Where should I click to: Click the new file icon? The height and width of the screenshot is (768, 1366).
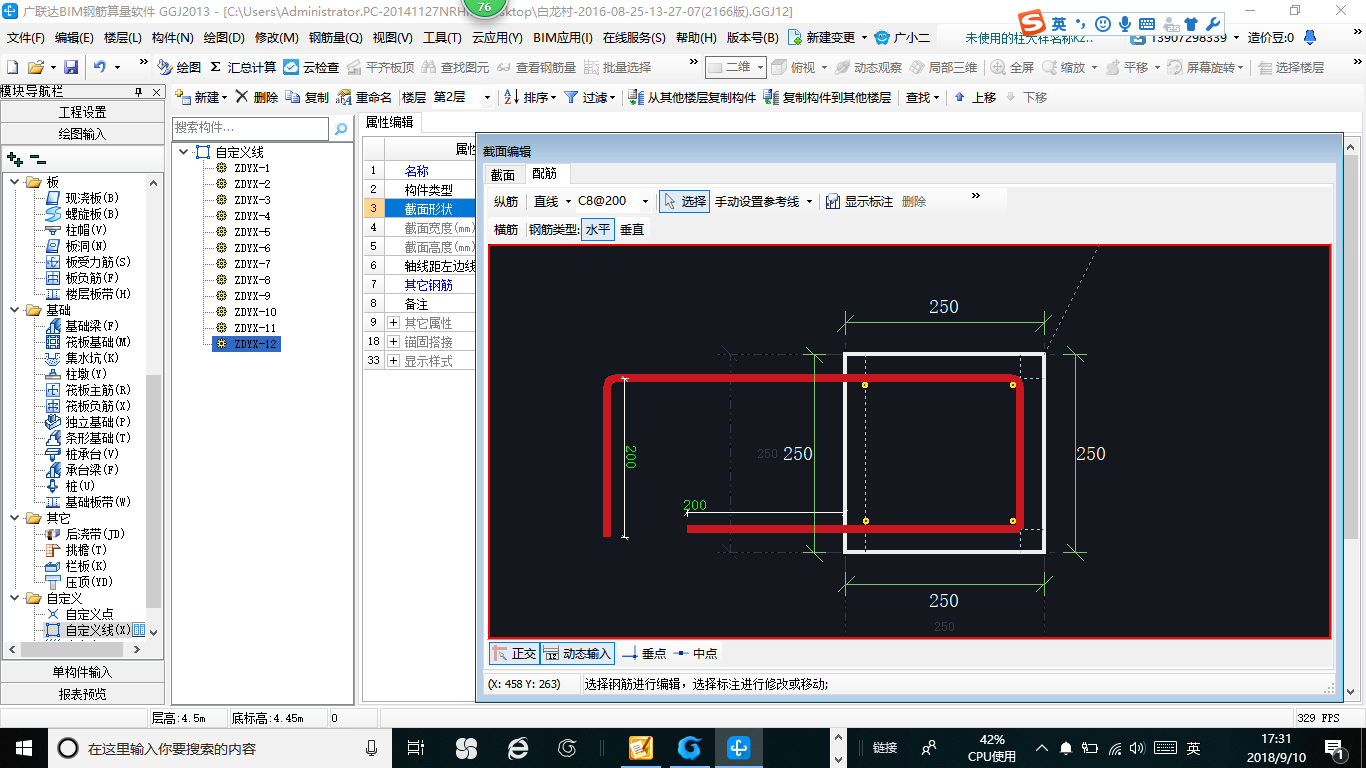pyautogui.click(x=13, y=67)
